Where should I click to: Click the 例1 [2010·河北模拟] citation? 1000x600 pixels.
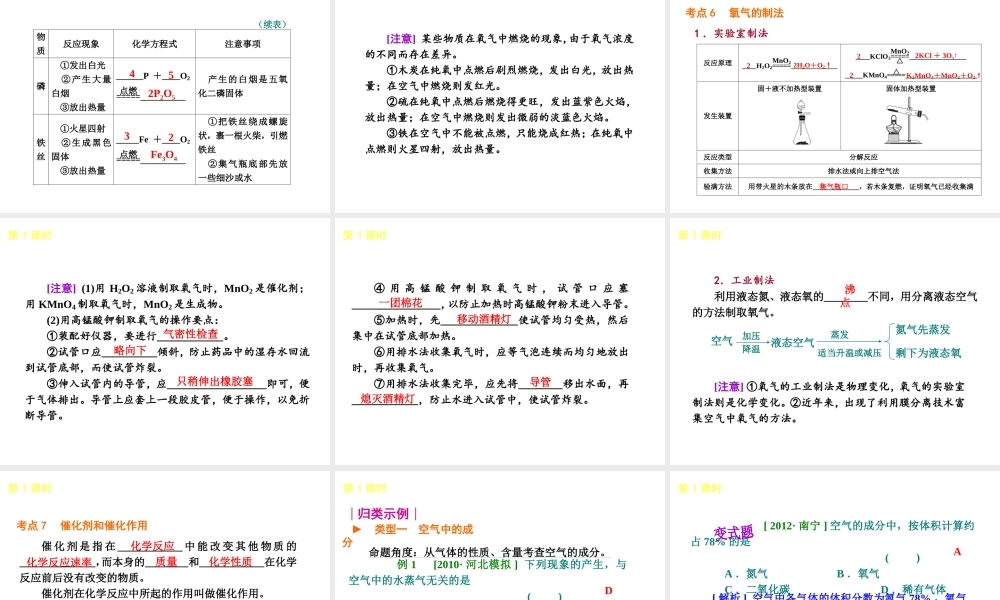[x=457, y=564]
